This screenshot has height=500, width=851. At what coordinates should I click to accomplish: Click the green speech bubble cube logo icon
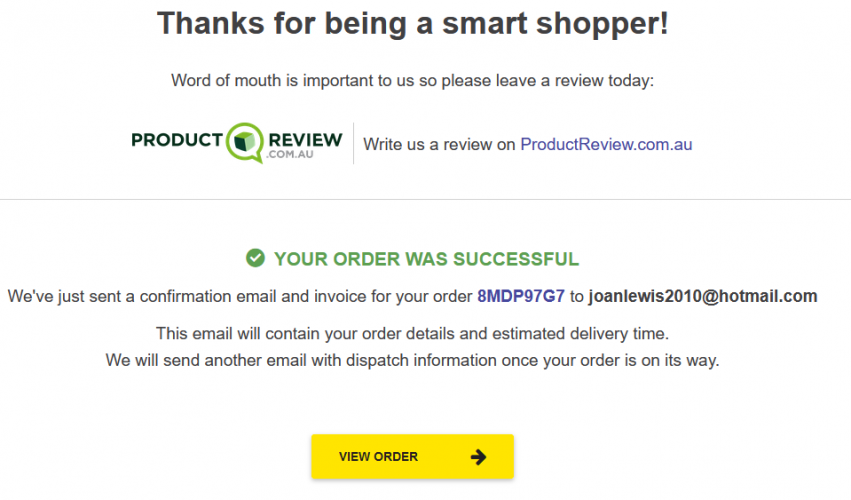pos(245,142)
